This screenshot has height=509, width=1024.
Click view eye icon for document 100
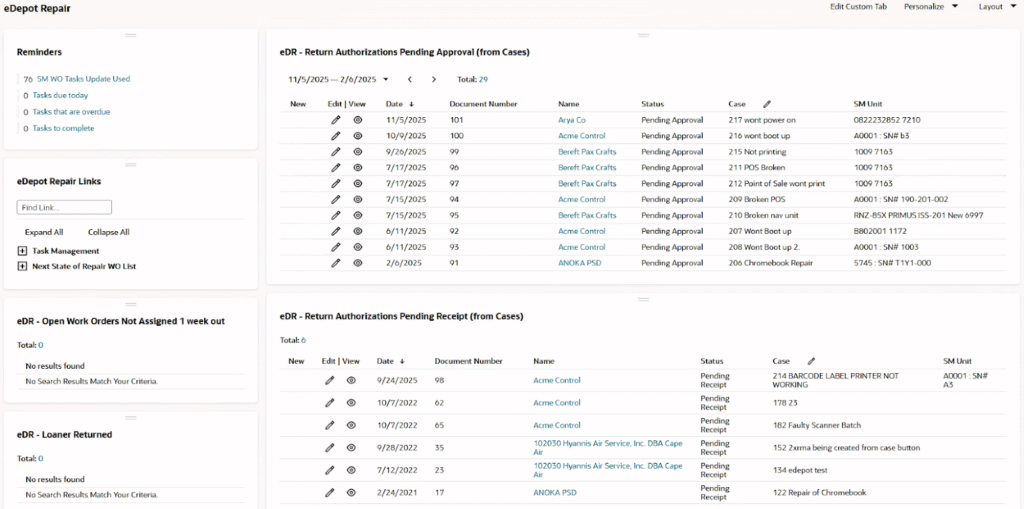(358, 136)
